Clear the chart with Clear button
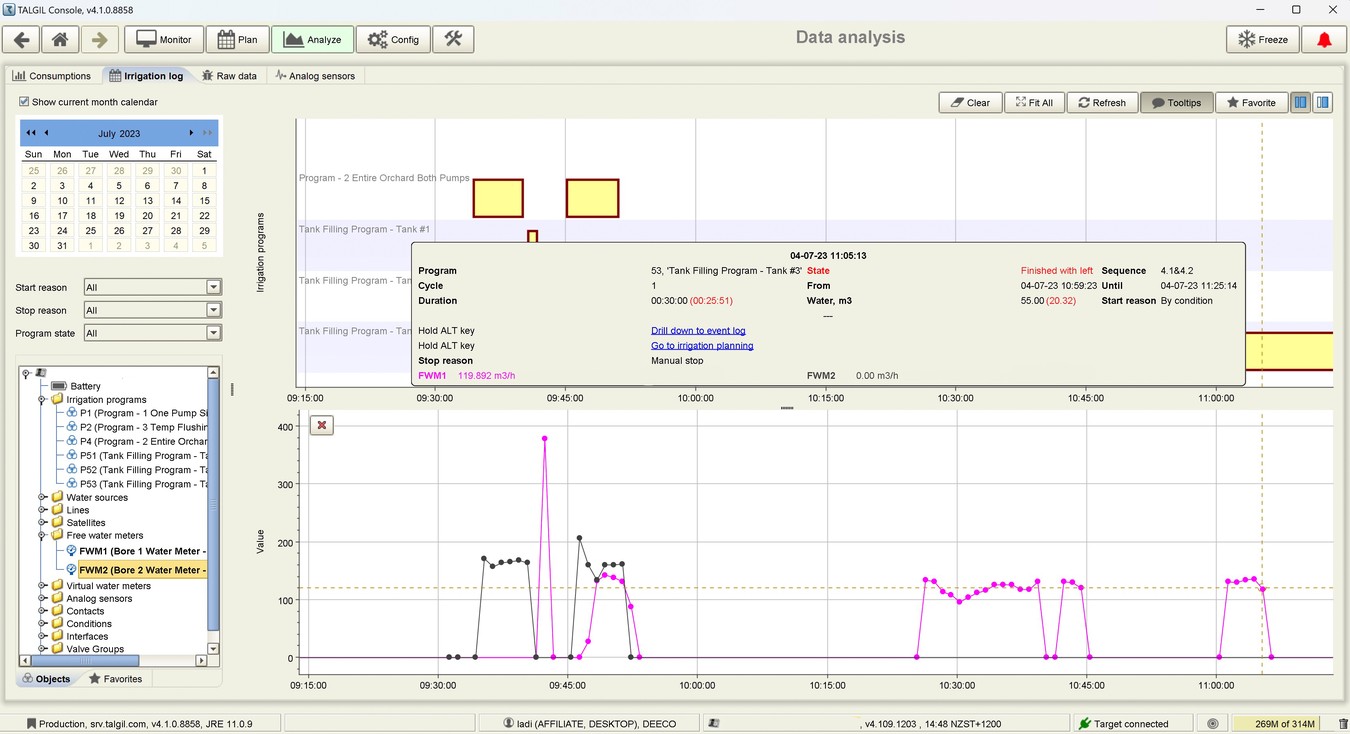The height and width of the screenshot is (734, 1350). tap(970, 102)
